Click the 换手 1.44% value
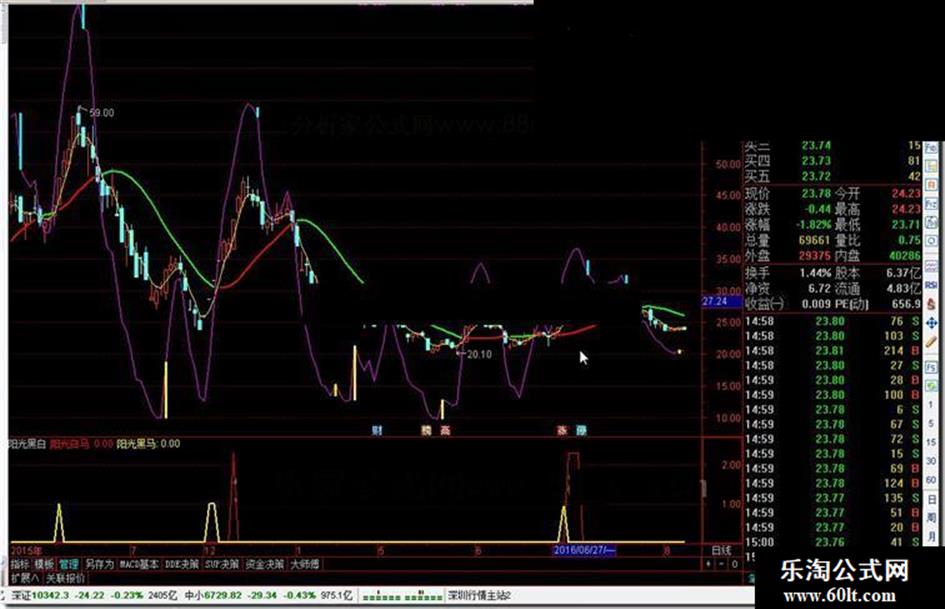This screenshot has height=609, width=945. click(x=815, y=273)
